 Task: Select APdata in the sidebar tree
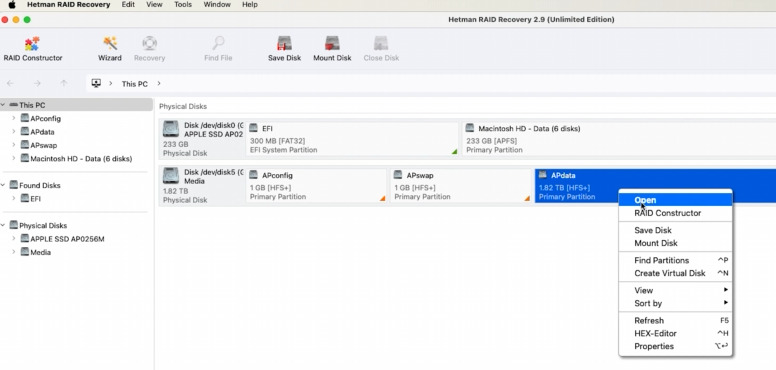click(43, 132)
